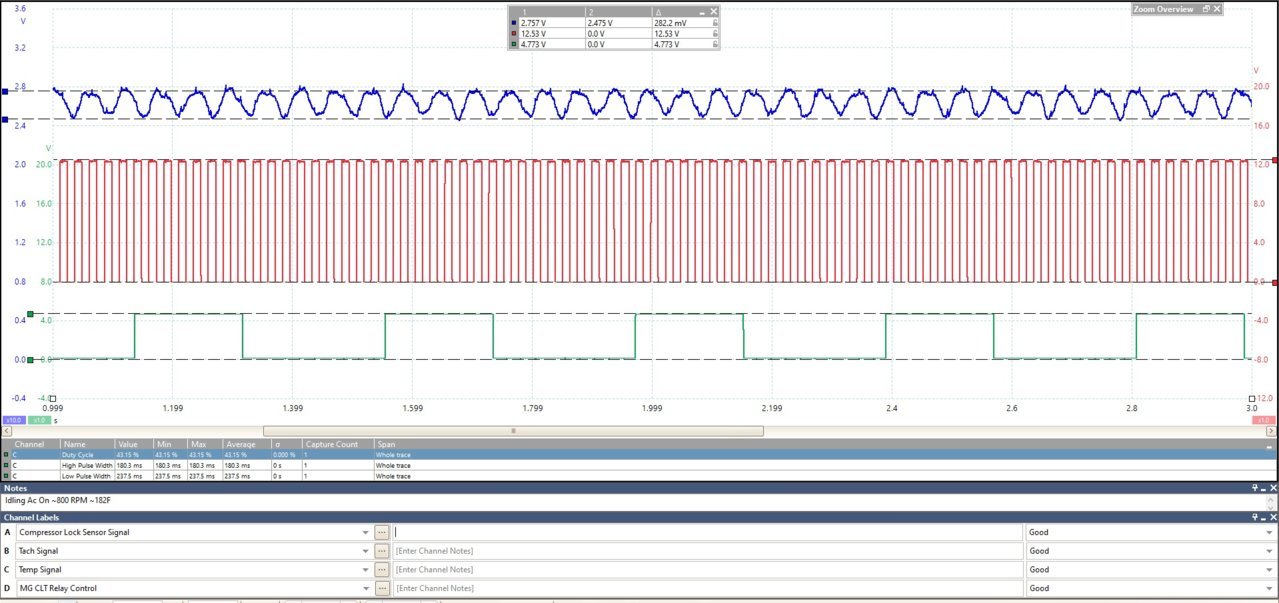Restore the Zoom Overview panel window
Image resolution: width=1279 pixels, height=603 pixels.
1206,9
